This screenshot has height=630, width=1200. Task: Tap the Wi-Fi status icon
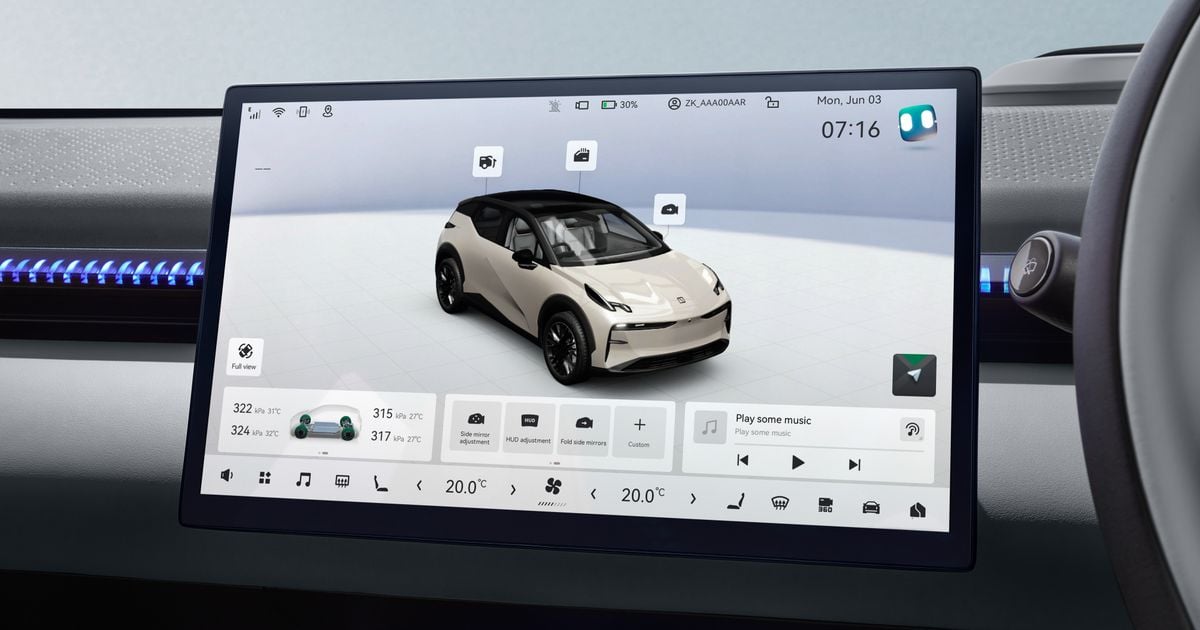[278, 112]
